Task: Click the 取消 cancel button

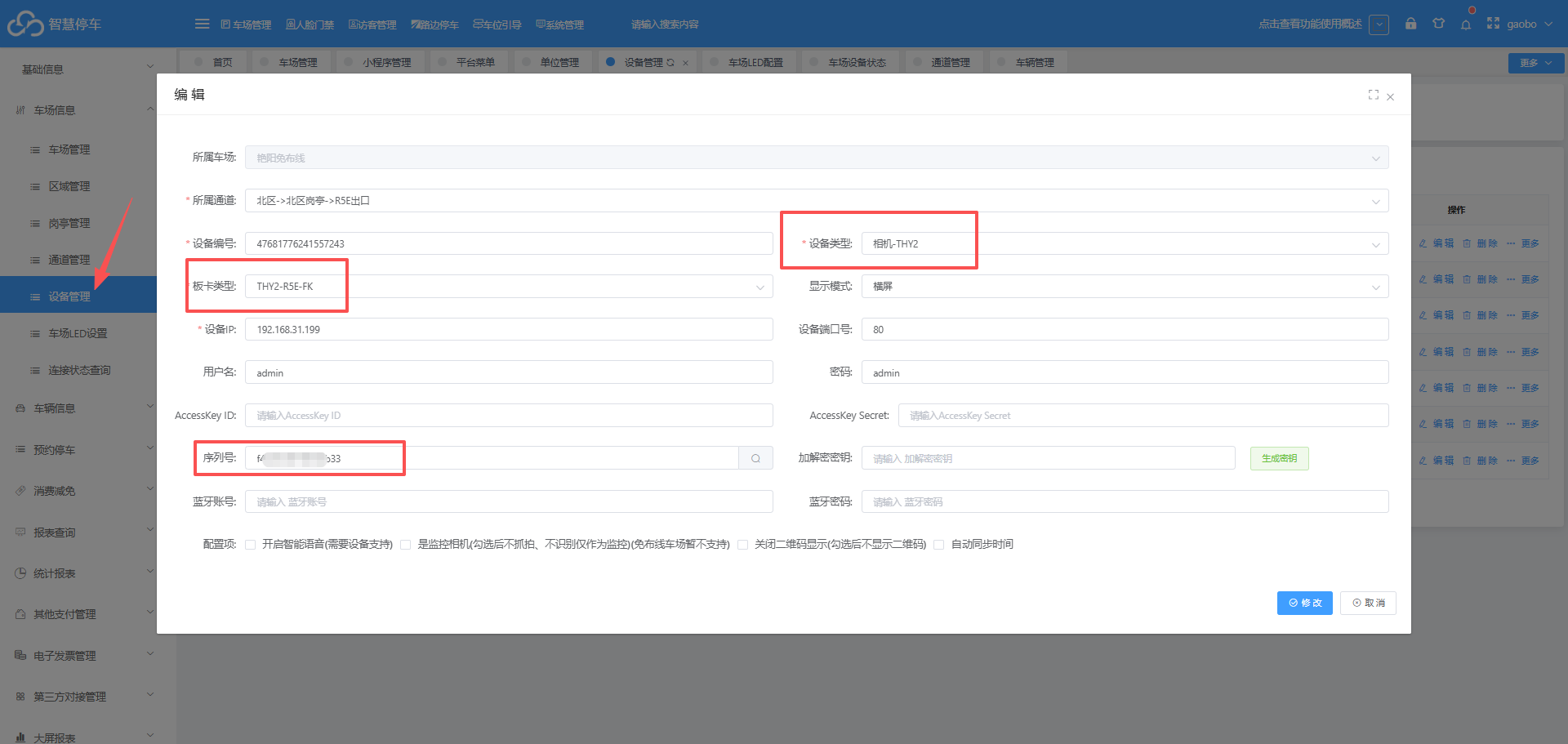Action: pyautogui.click(x=1368, y=603)
